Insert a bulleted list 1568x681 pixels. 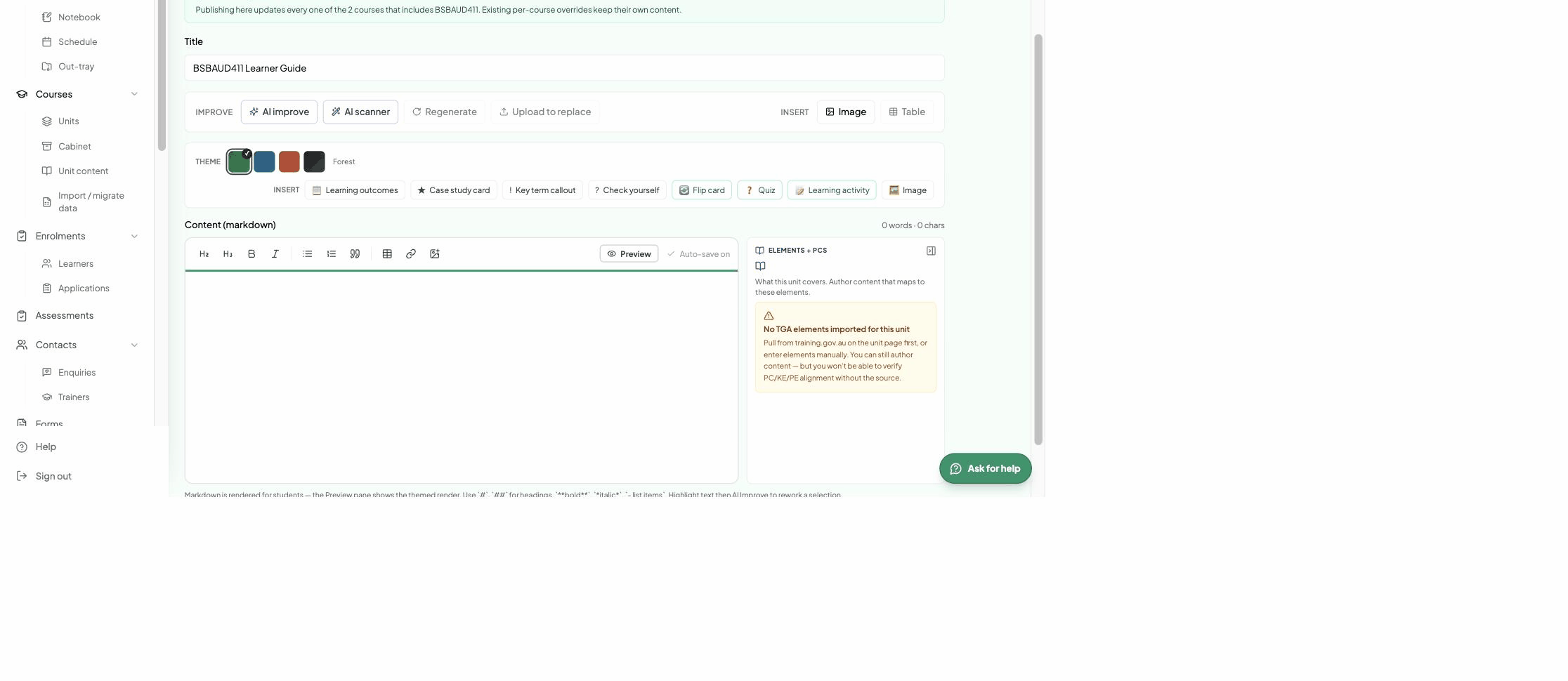308,254
